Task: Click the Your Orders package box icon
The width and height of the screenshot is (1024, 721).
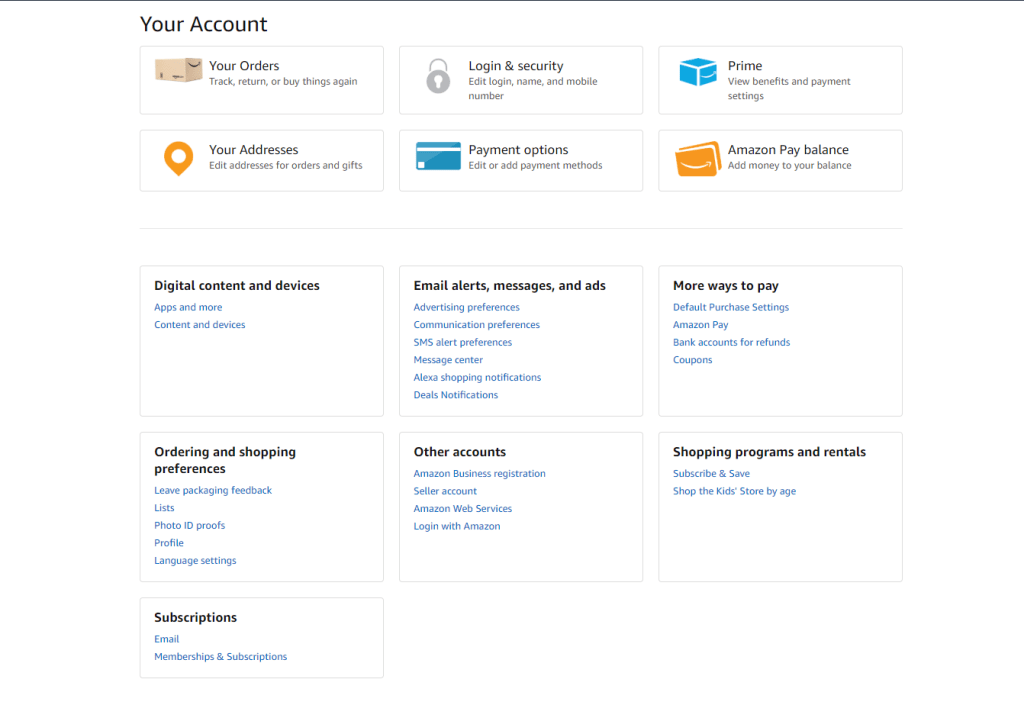Action: coord(178,70)
